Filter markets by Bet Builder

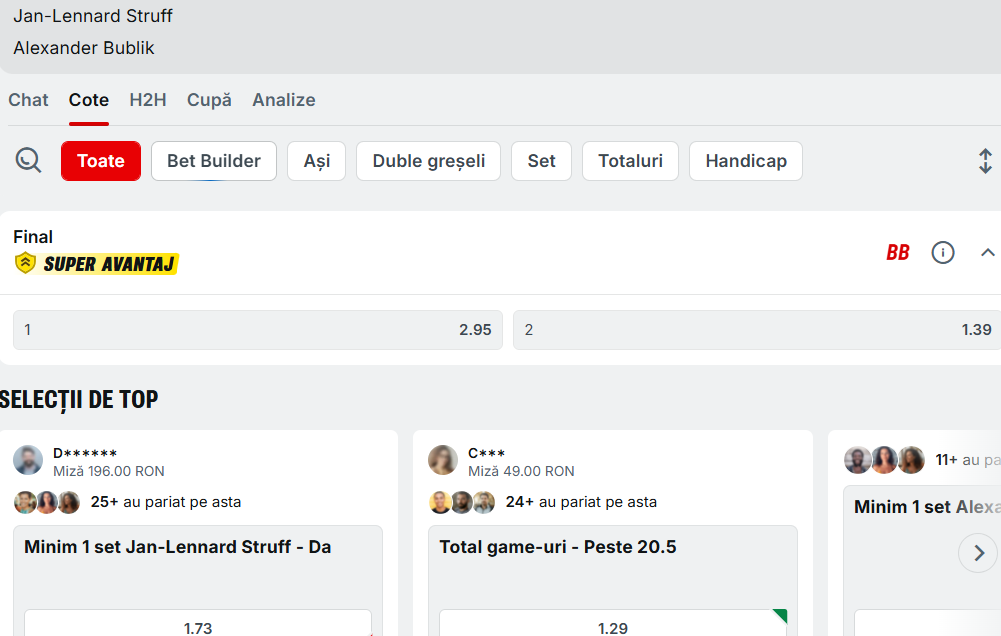214,161
